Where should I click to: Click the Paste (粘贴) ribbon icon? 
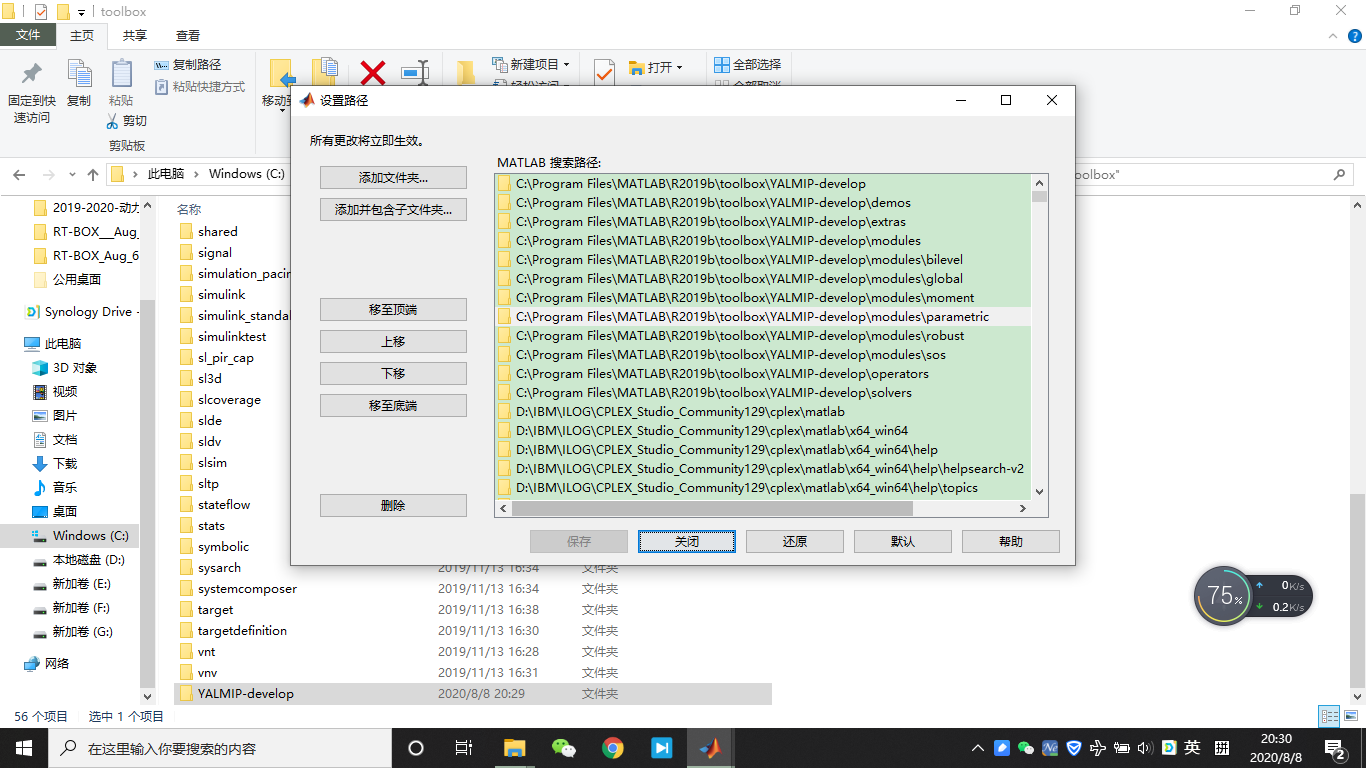(121, 74)
